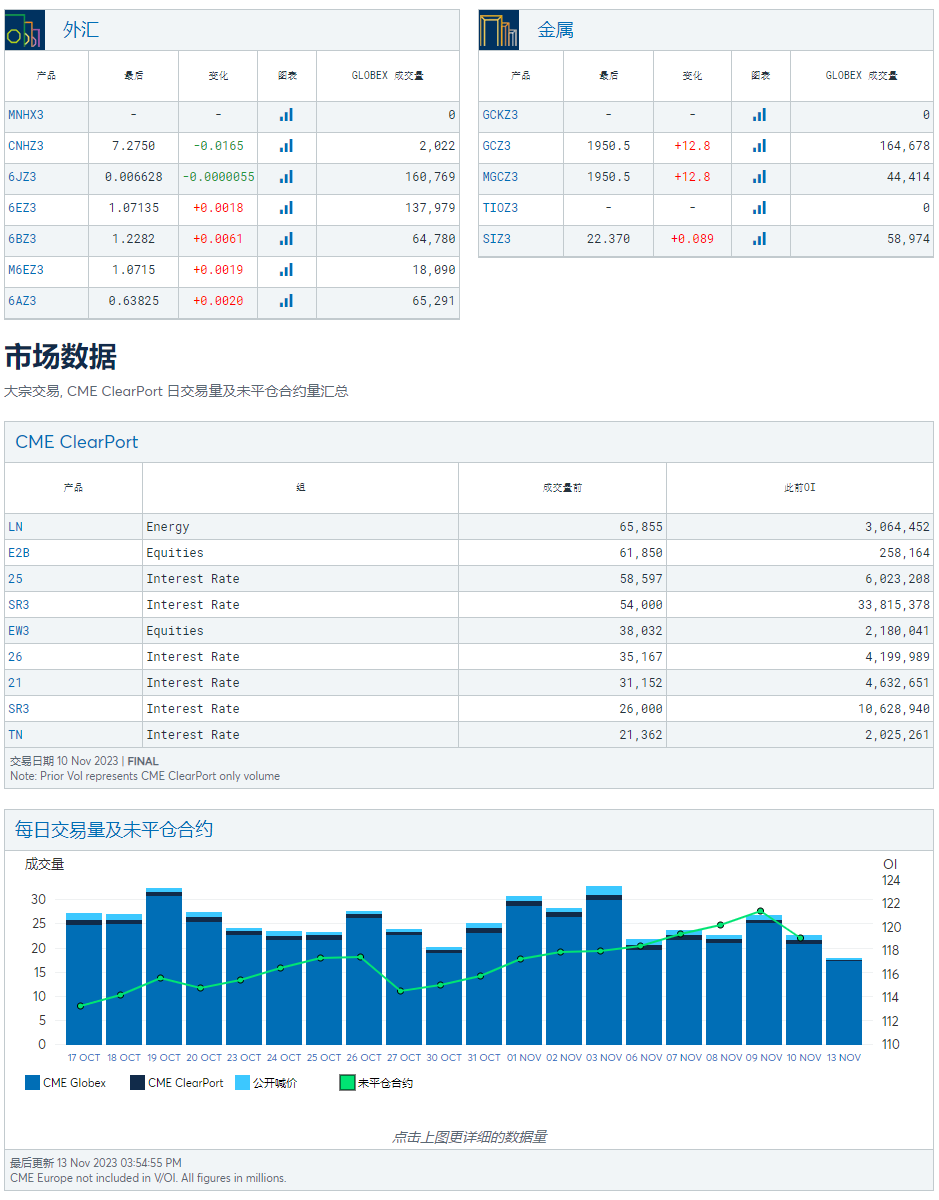Open the LN ClearPort product
This screenshot has height=1200, width=939.
click(15, 527)
